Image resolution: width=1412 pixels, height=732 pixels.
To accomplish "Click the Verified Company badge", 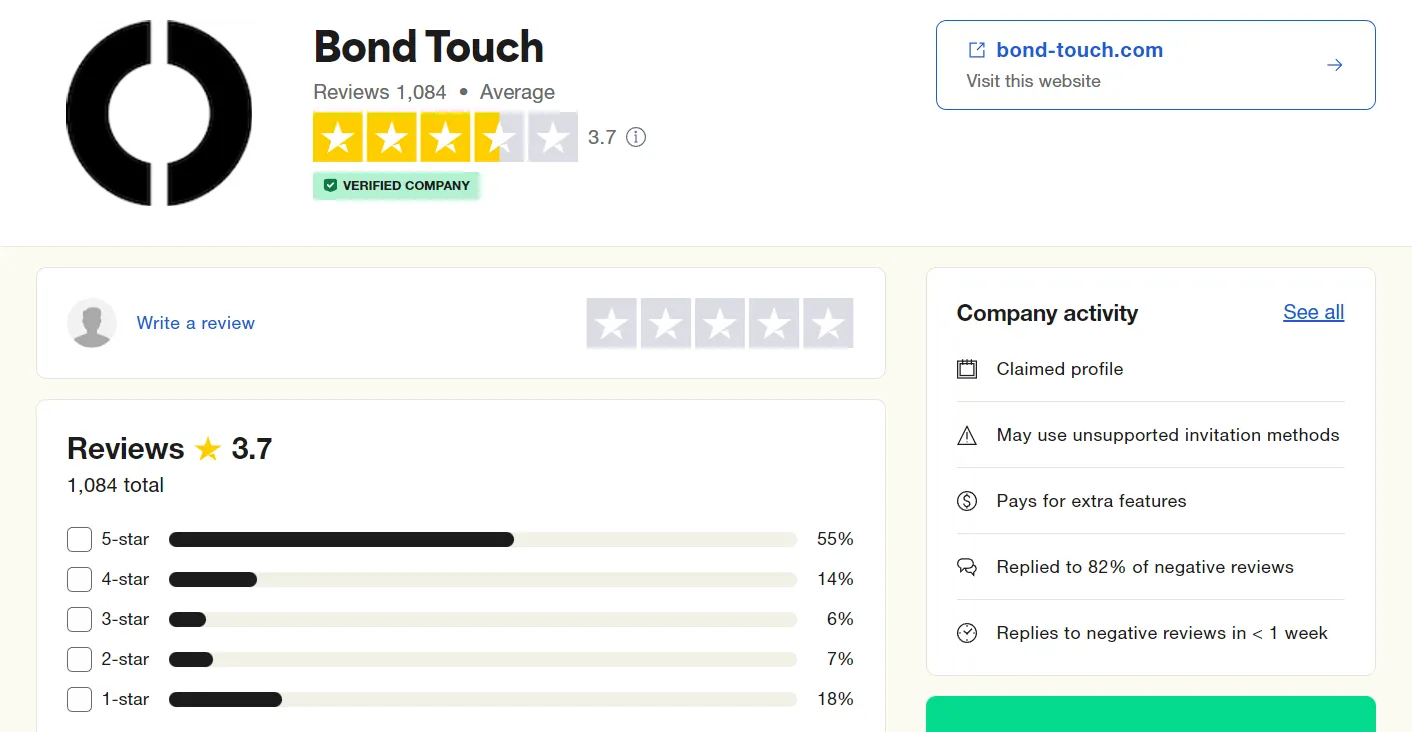I will click(396, 185).
